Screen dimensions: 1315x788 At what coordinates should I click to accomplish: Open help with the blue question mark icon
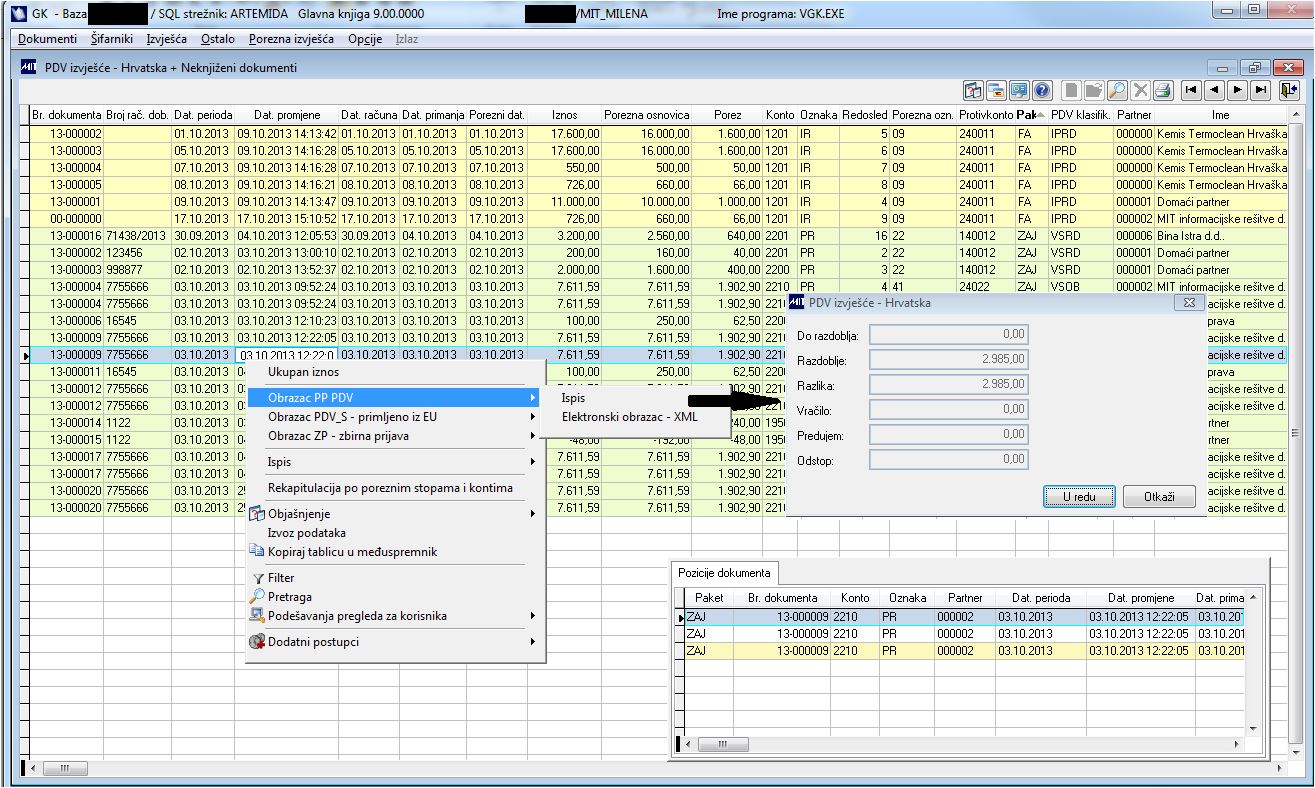coord(1041,90)
